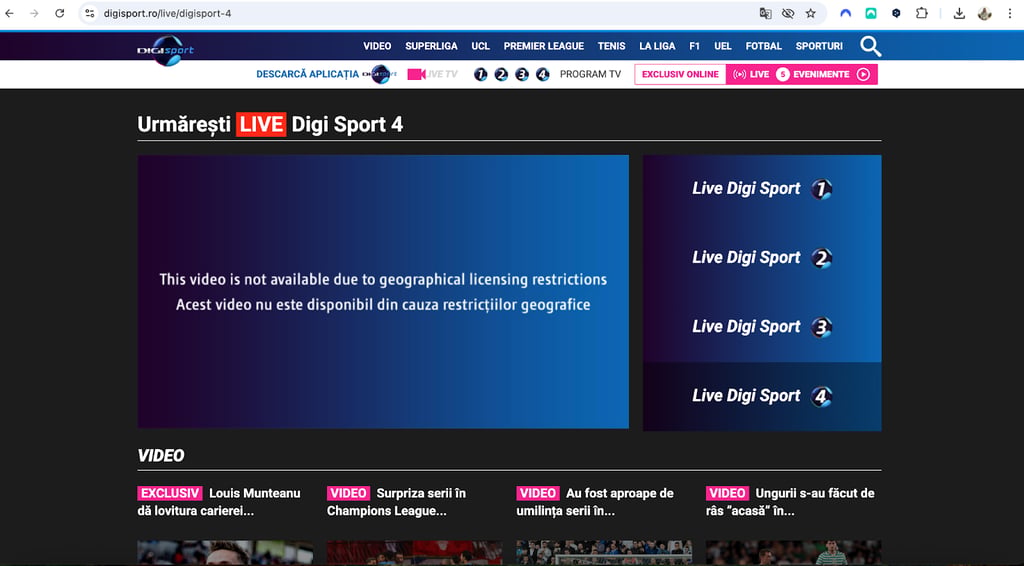This screenshot has height=566, width=1024.
Task: Open the Au fost aproape de umilința article
Action: [x=595, y=502]
